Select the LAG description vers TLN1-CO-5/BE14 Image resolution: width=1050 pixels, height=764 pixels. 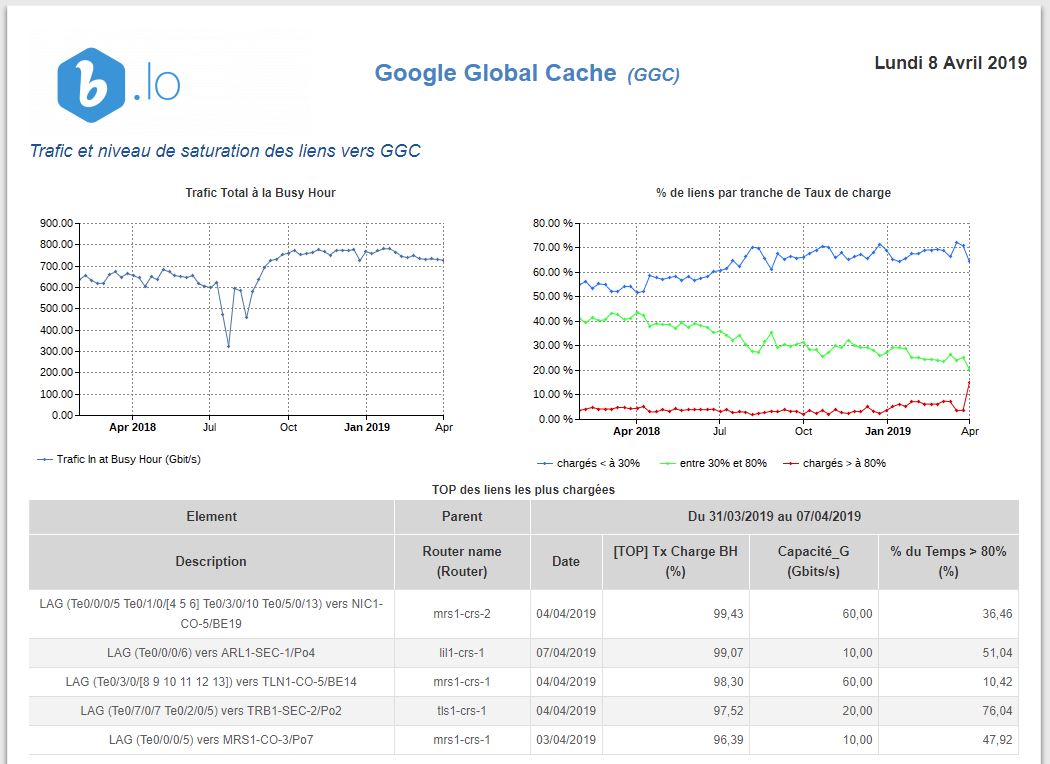pos(211,682)
